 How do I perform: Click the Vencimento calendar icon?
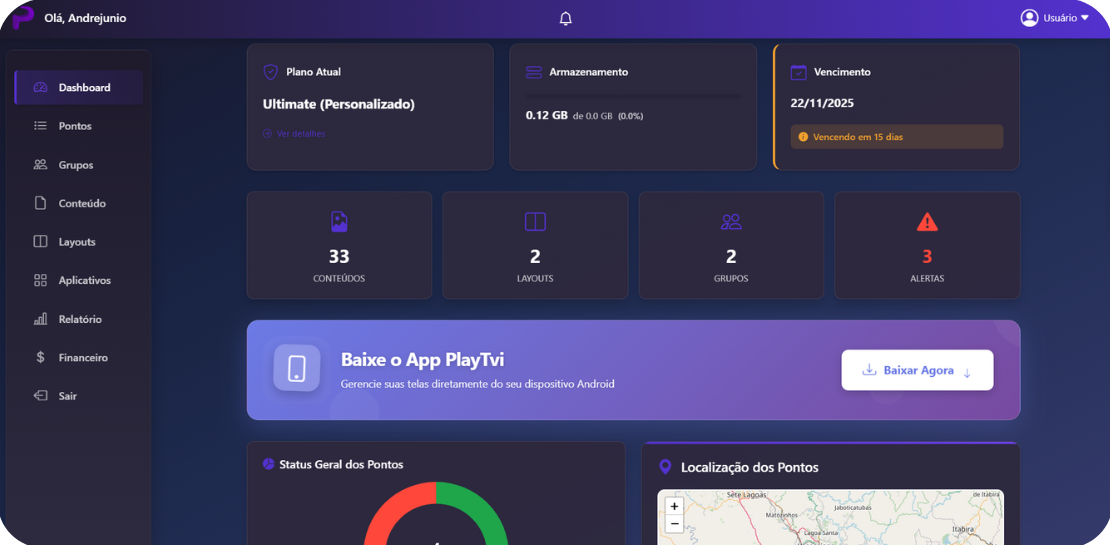[798, 72]
